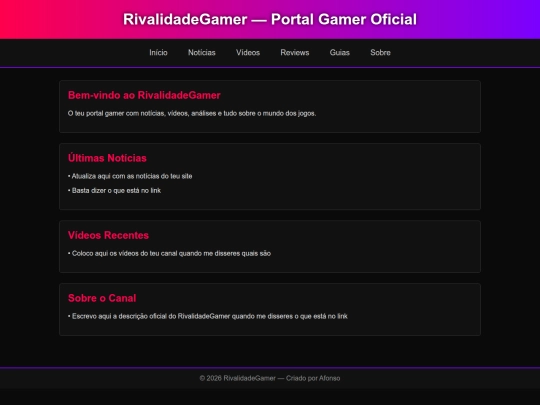Screen dimensions: 540x405
Task: Click the Últimas Notícias heading
Action: [107, 158]
